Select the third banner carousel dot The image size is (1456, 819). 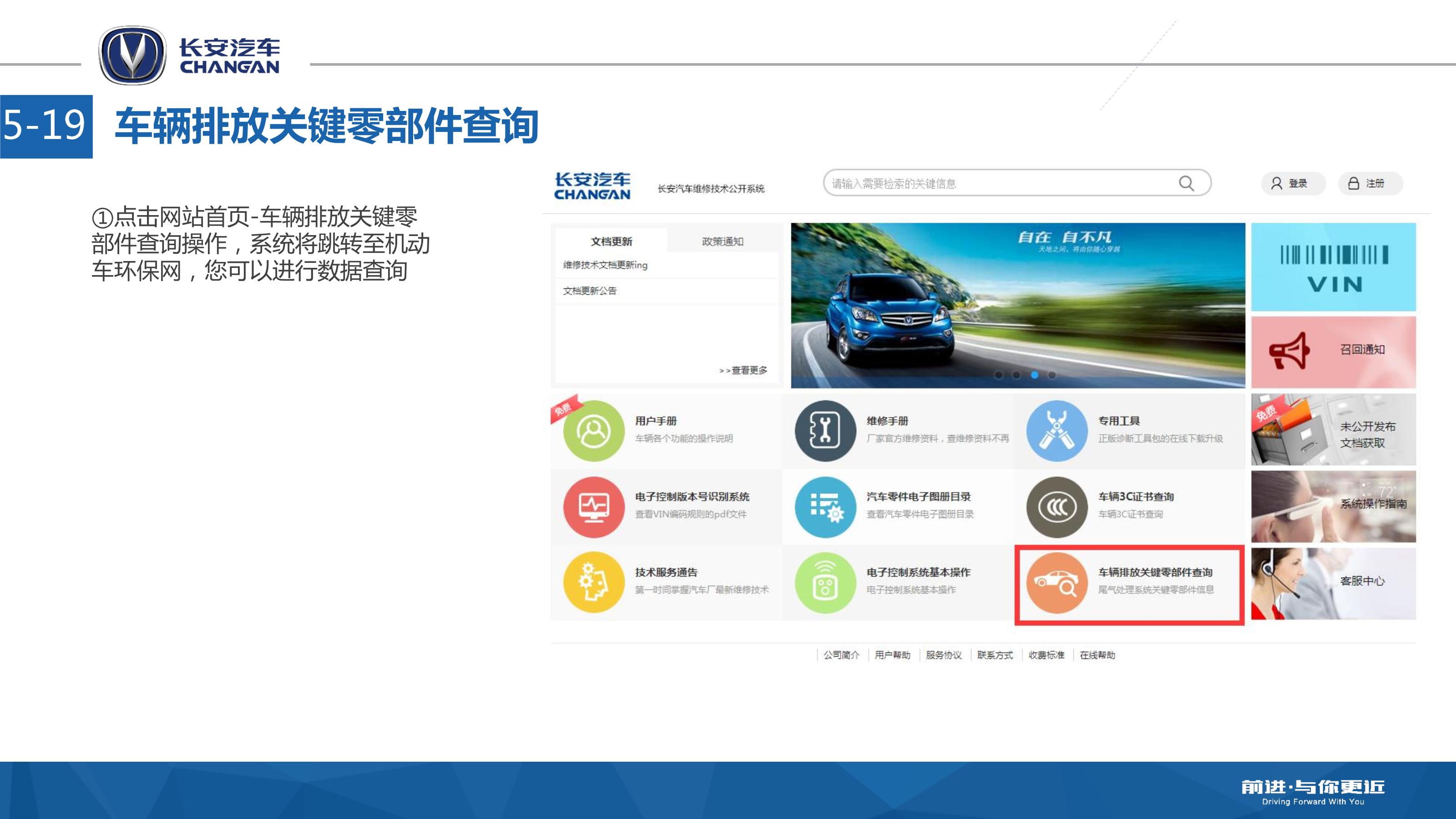pyautogui.click(x=1034, y=375)
